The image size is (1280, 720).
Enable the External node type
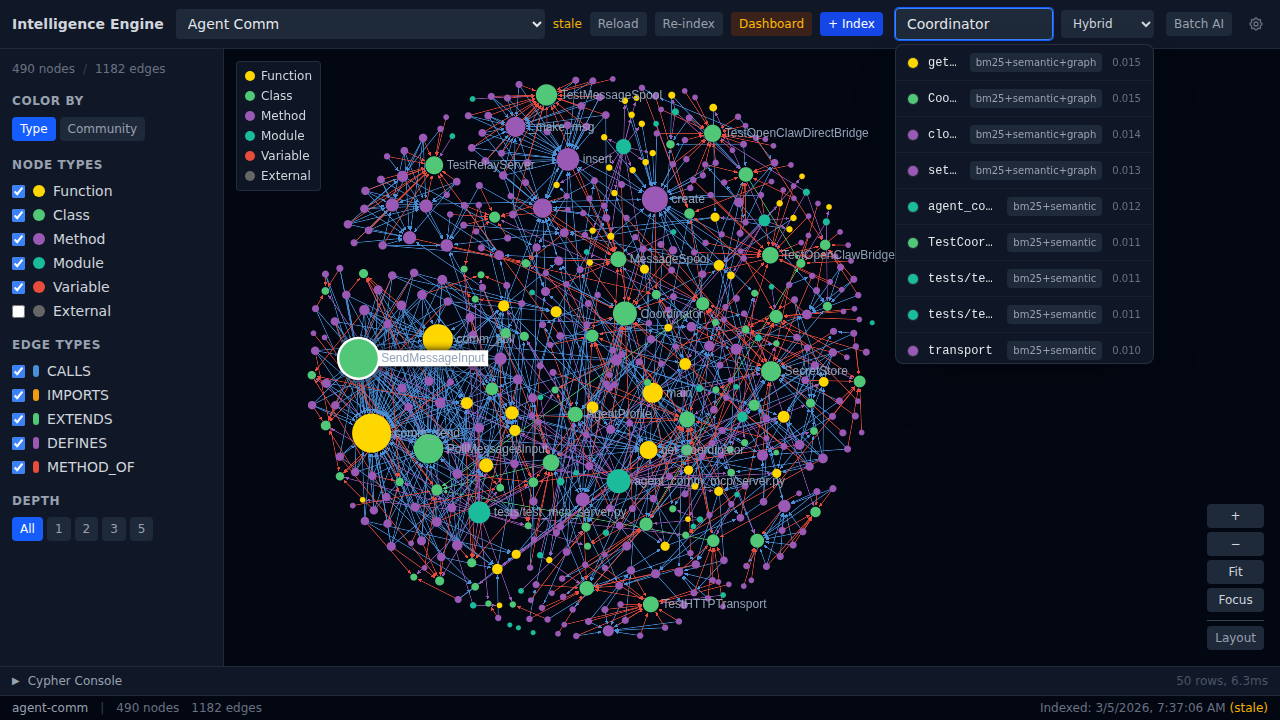click(17, 311)
